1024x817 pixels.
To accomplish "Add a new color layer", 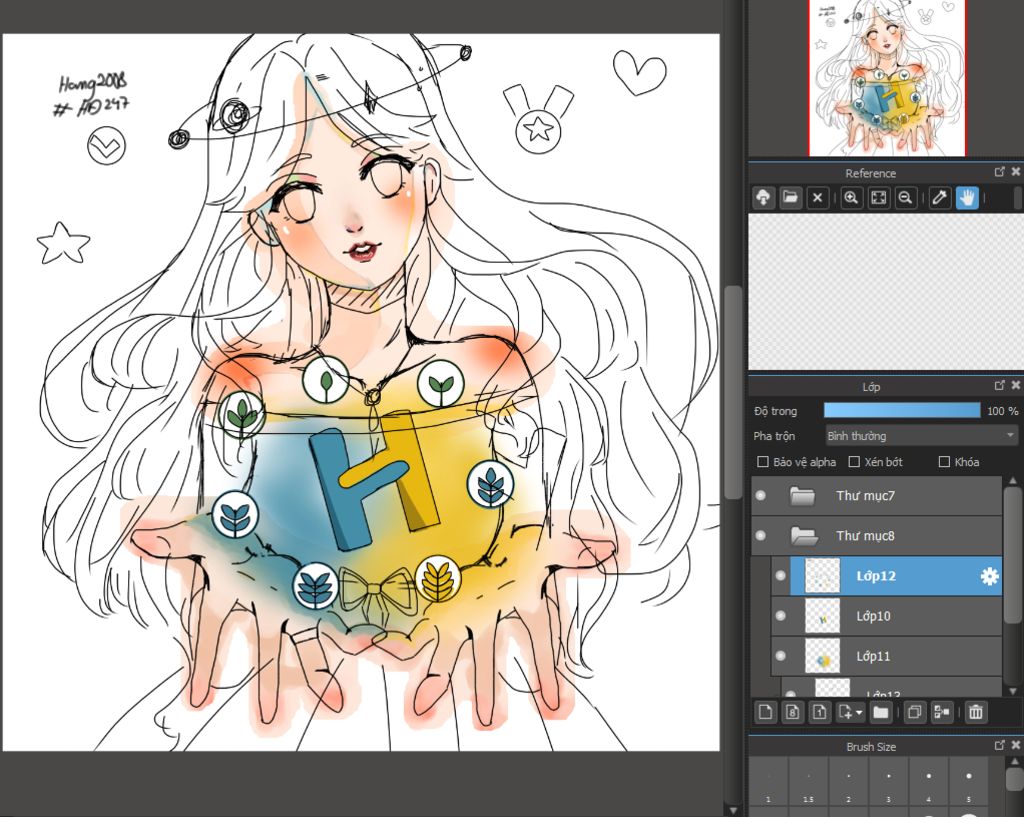I will pyautogui.click(x=765, y=712).
